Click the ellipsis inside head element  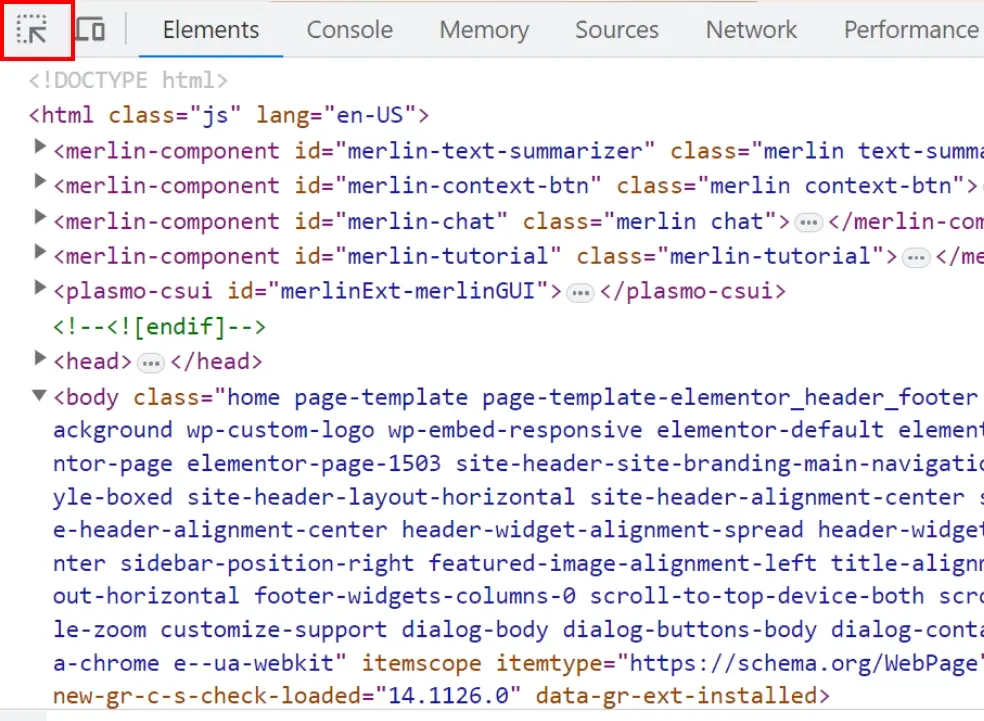pos(151,363)
